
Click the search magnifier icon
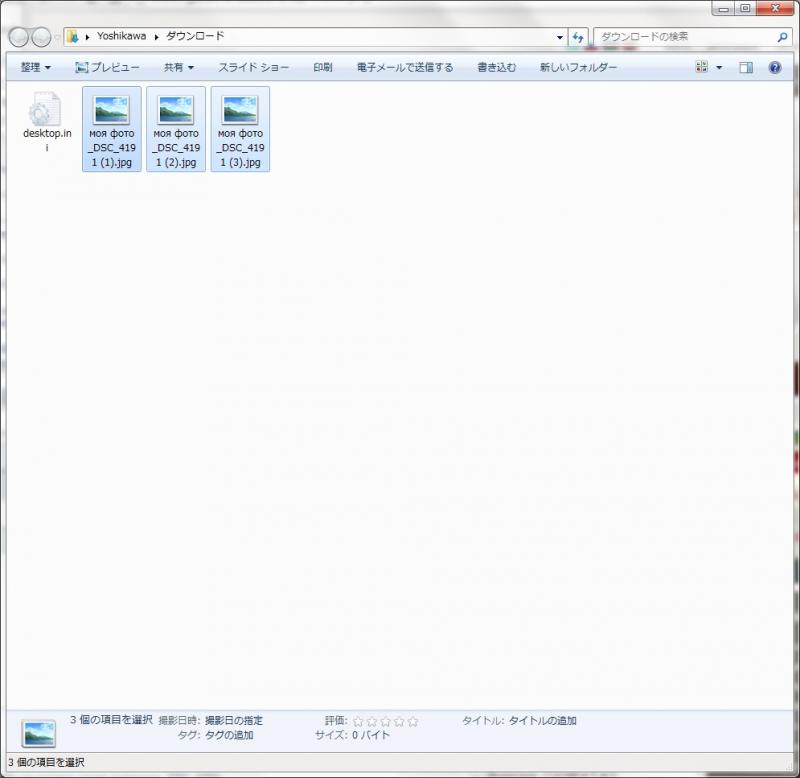click(x=782, y=37)
